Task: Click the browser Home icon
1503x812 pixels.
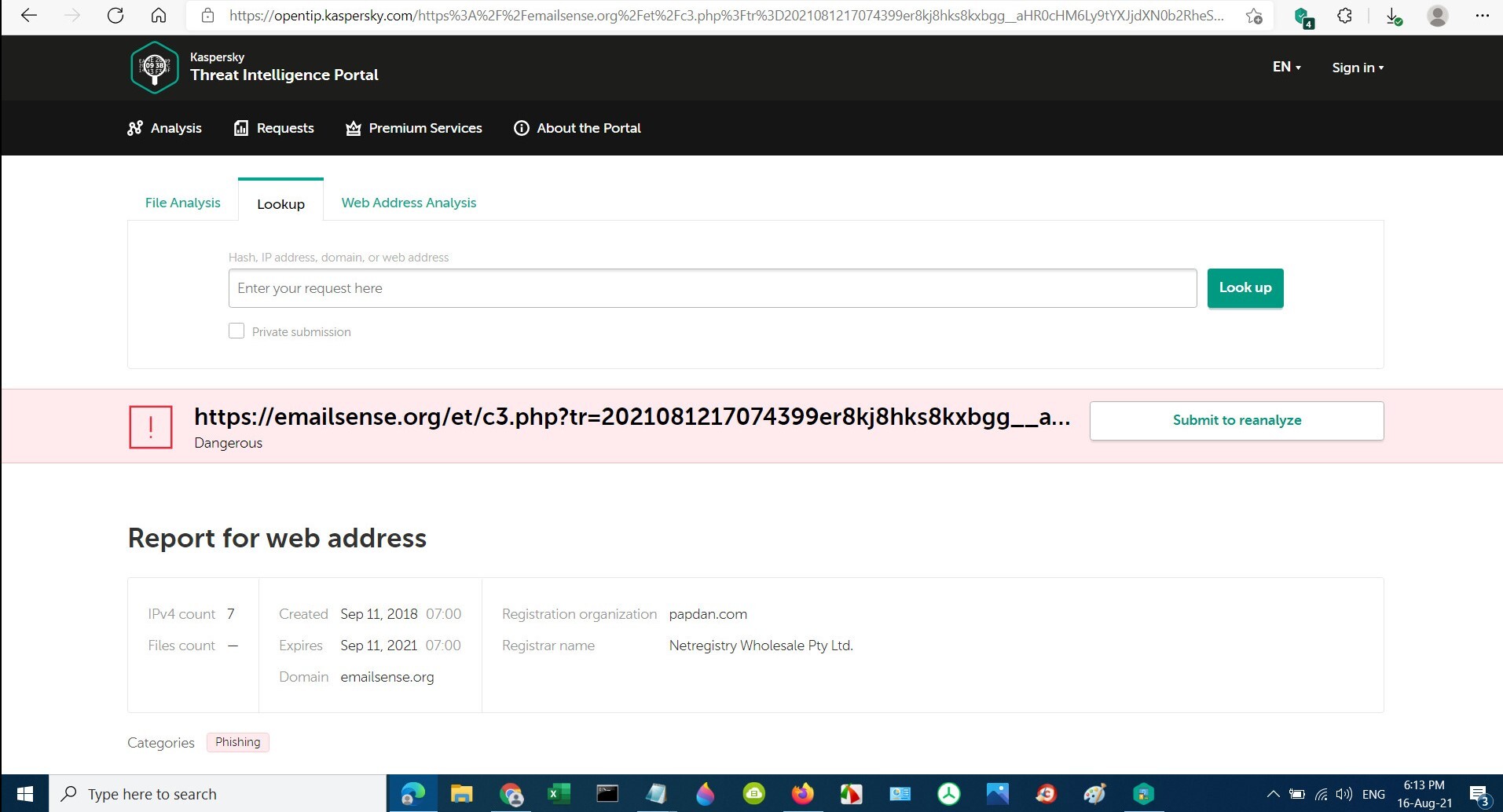Action: pos(159,16)
